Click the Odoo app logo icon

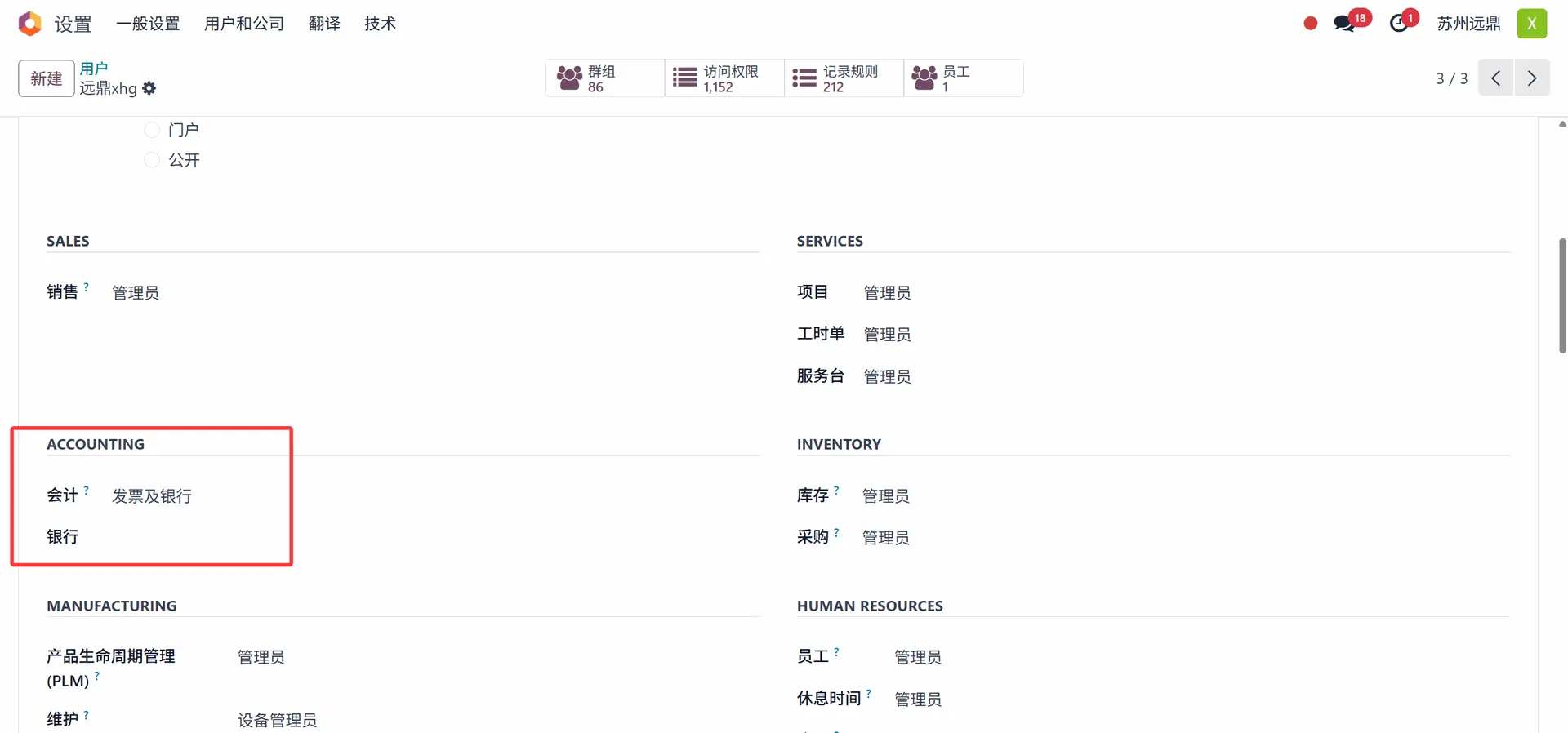29,24
